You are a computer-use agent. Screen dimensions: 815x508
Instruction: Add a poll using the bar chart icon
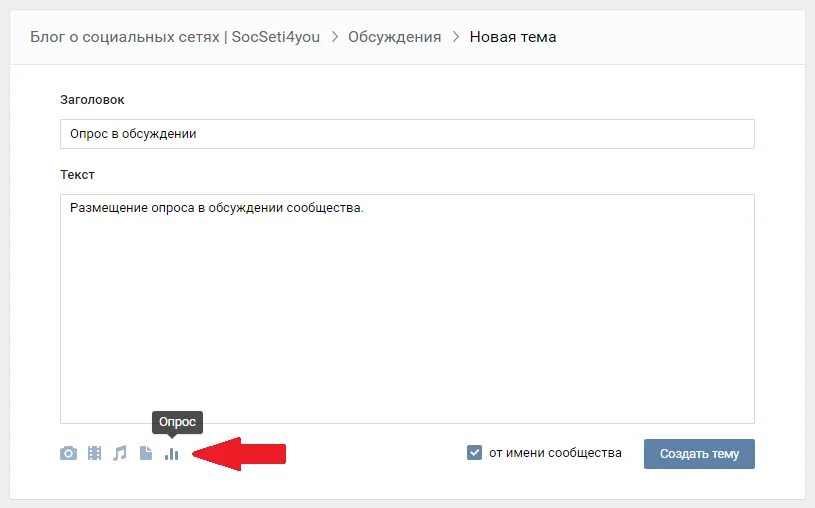172,454
